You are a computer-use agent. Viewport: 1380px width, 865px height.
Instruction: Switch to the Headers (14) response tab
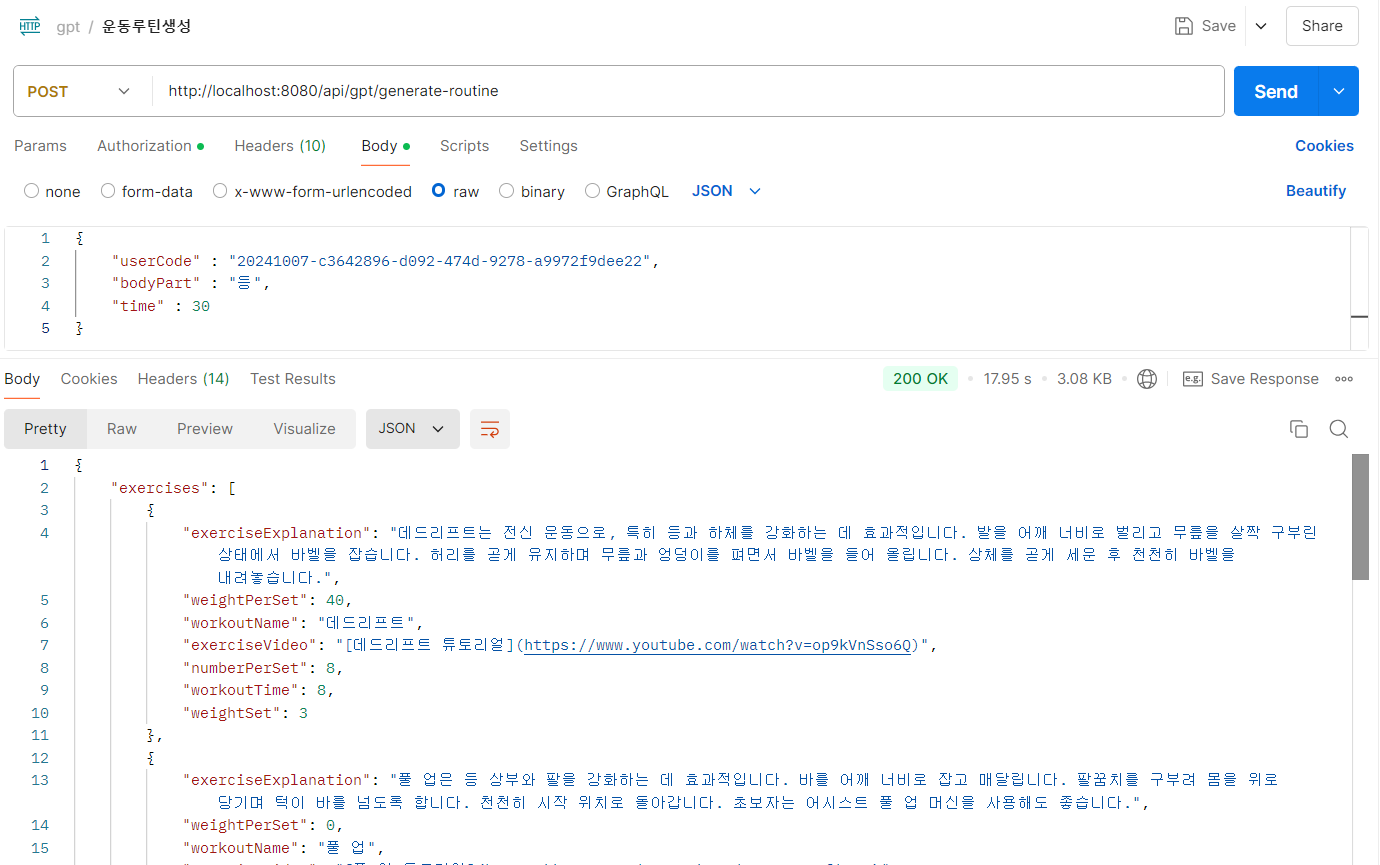coord(183,378)
